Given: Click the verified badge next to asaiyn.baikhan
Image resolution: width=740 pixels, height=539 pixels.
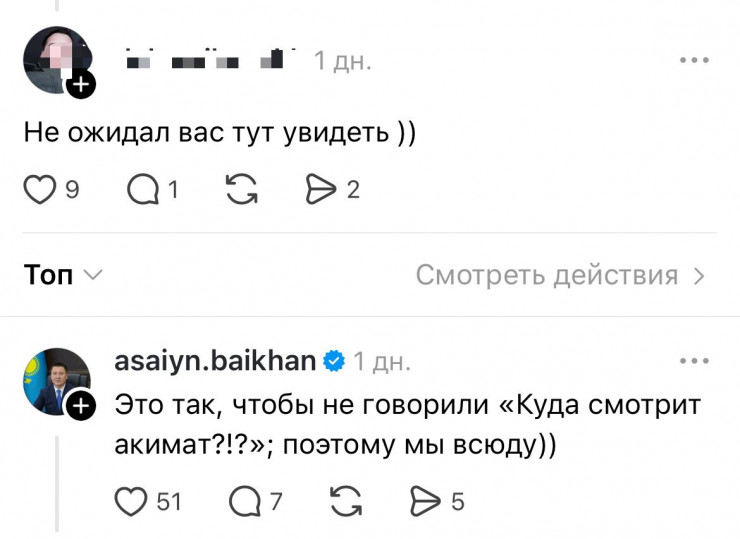Looking at the screenshot, I should click(x=334, y=360).
